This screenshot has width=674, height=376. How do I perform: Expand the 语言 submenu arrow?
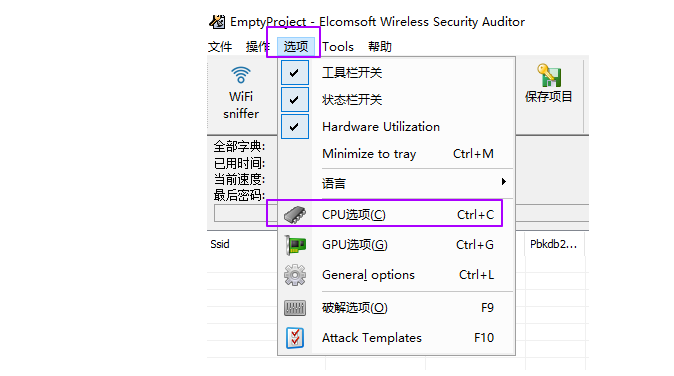coord(503,182)
